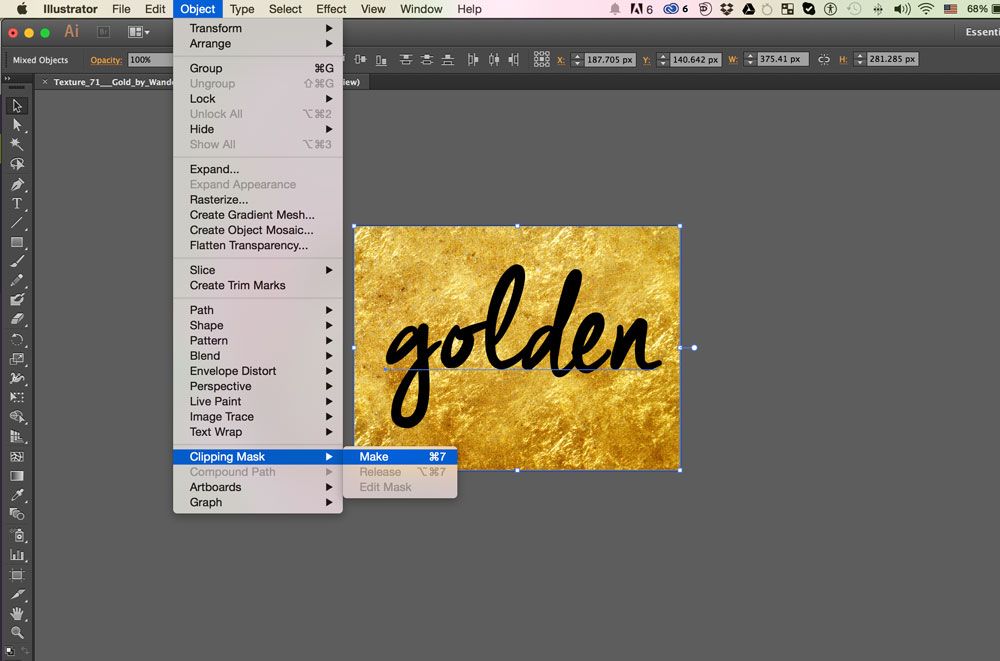Screen dimensions: 1000x661
Task: Choose Expand... from Object menu
Action: [x=258, y=169]
